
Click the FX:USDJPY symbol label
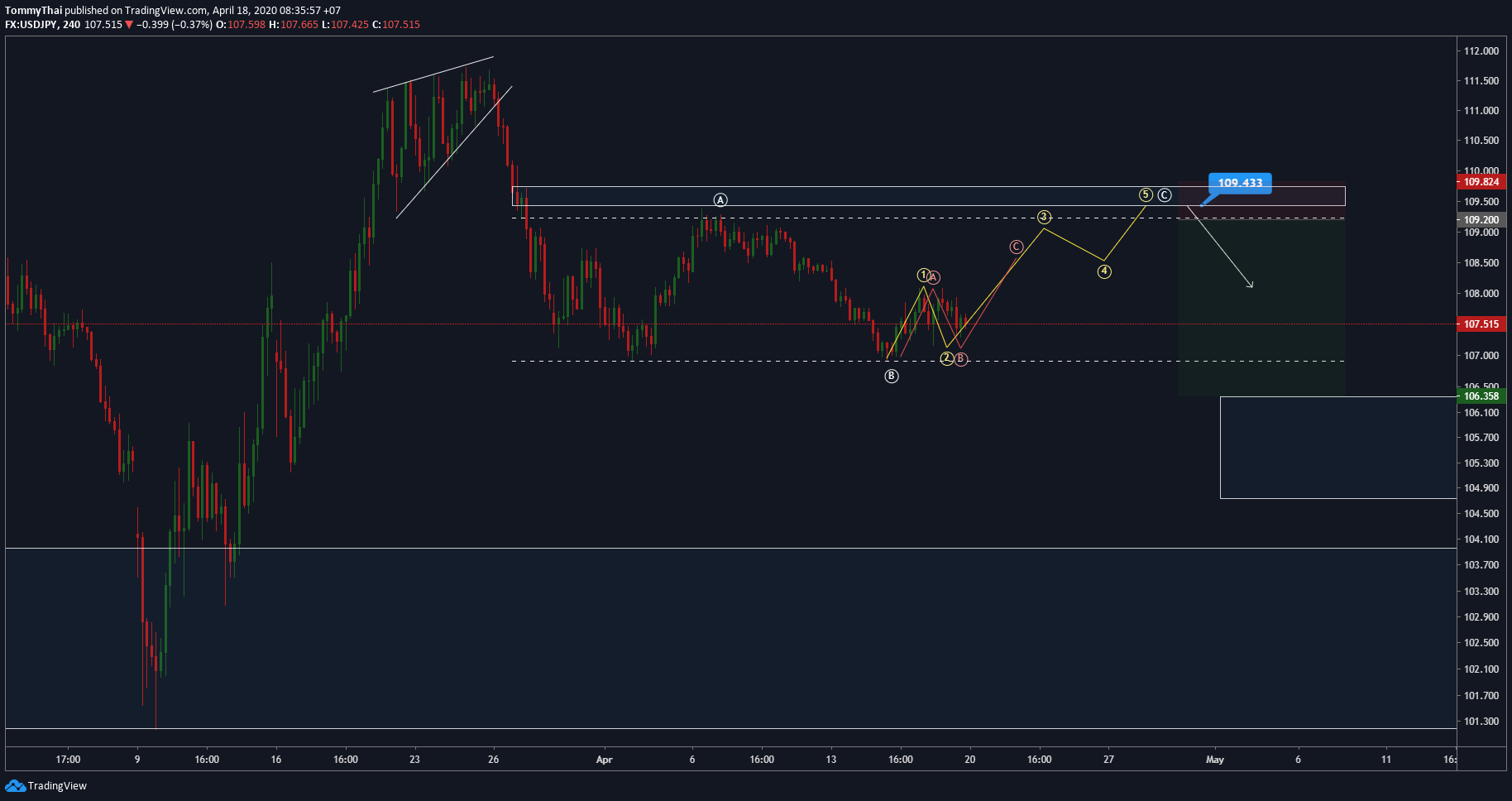[x=31, y=25]
